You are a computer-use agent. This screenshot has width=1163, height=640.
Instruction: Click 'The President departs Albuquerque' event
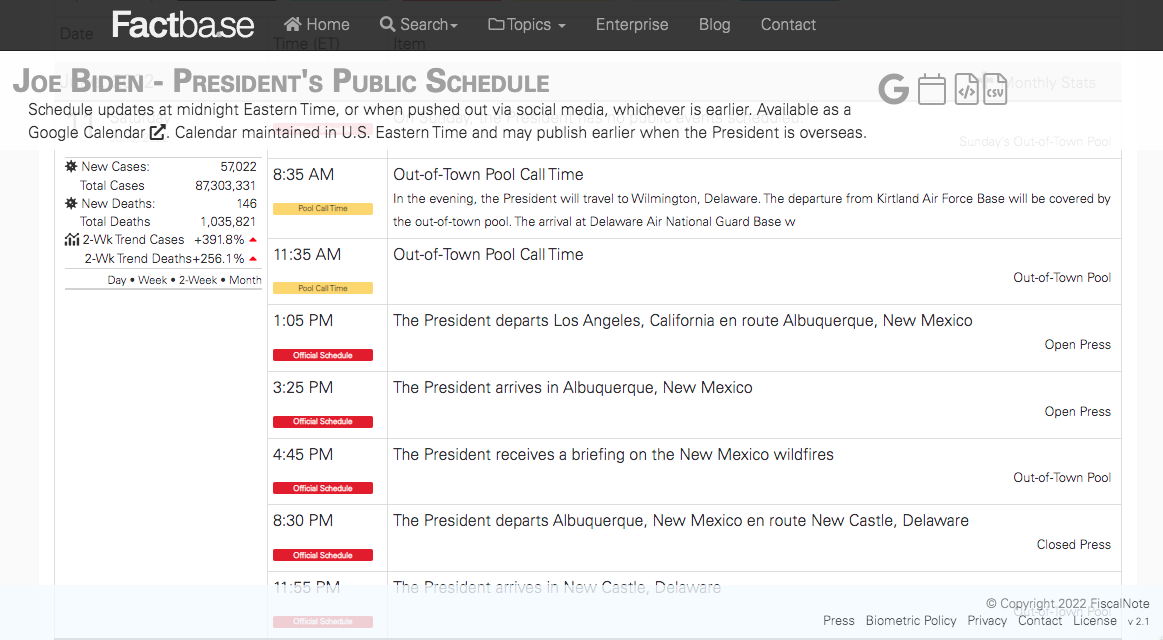pos(681,521)
